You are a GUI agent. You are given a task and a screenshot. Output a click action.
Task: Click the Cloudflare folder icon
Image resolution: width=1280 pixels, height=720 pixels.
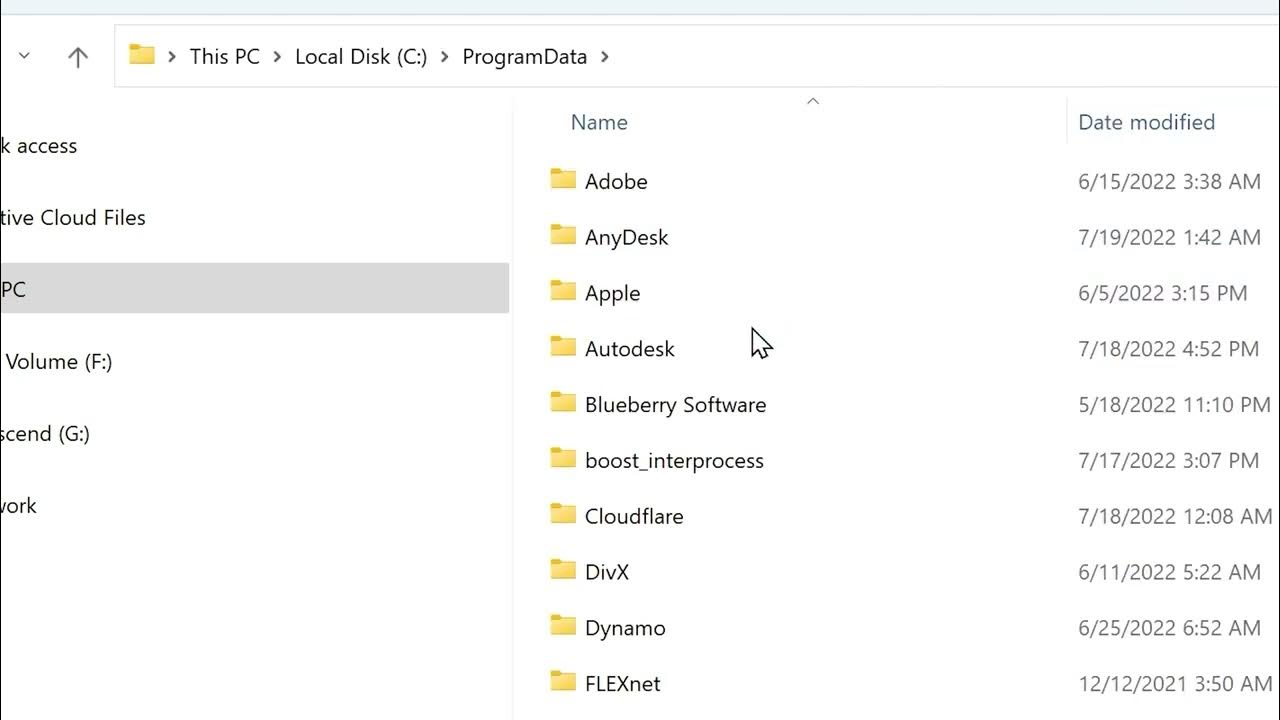[563, 516]
